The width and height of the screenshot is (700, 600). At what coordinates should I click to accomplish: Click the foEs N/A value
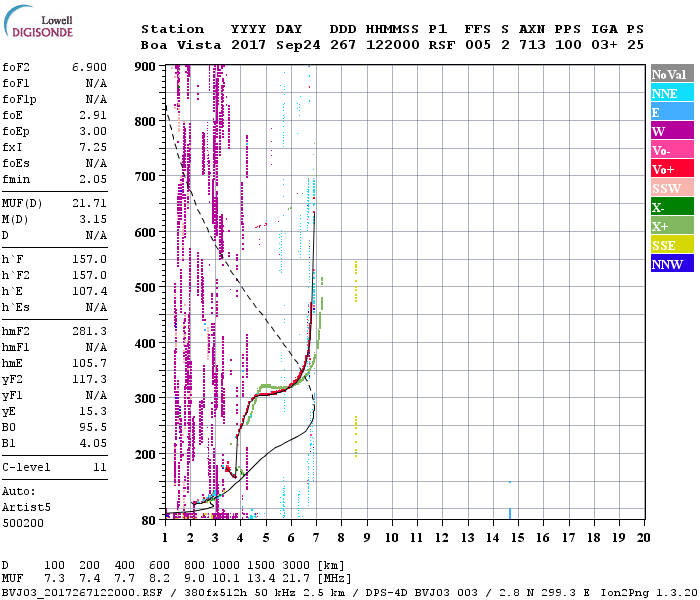pyautogui.click(x=96, y=163)
